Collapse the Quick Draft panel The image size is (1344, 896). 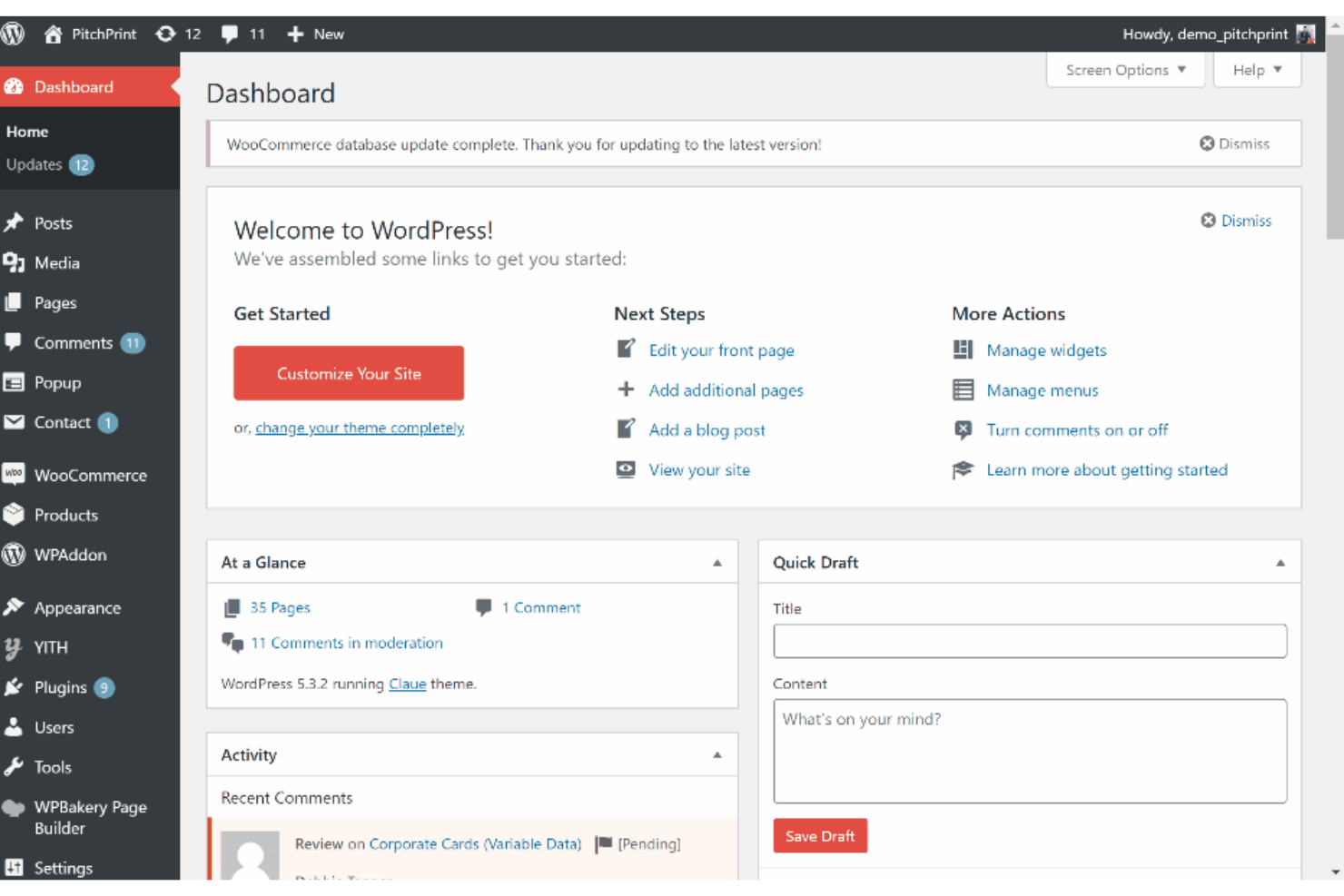pos(1280,563)
